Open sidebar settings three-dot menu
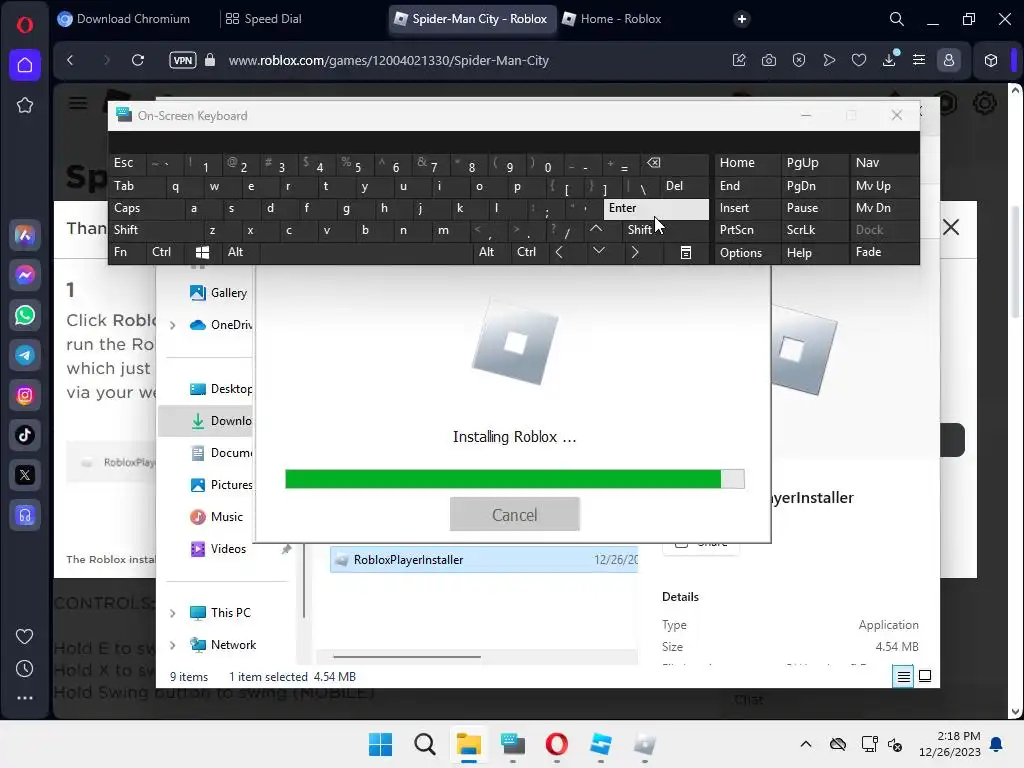The image size is (1024, 768). coord(25,698)
